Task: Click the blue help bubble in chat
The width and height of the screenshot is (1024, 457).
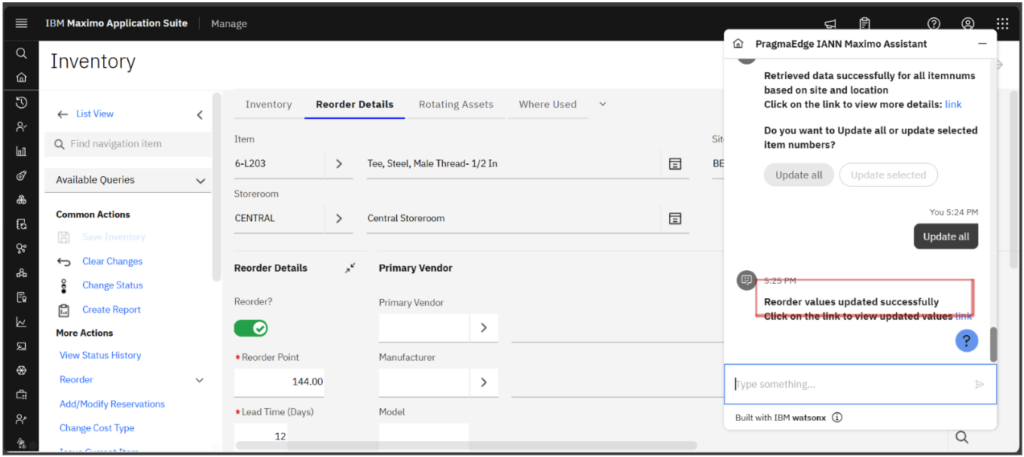Action: [x=967, y=340]
